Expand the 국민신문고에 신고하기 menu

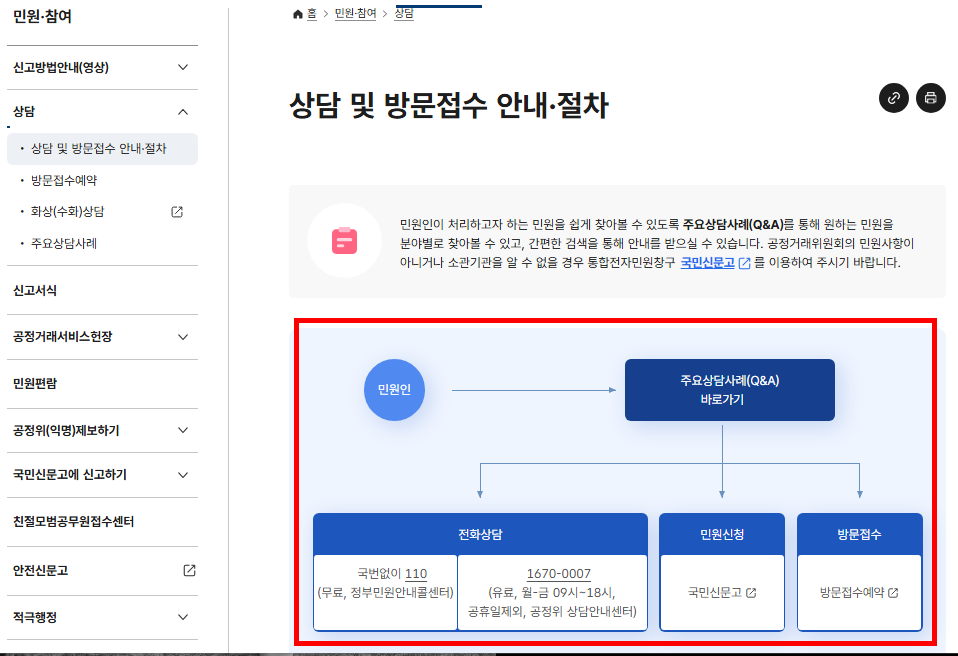click(182, 476)
